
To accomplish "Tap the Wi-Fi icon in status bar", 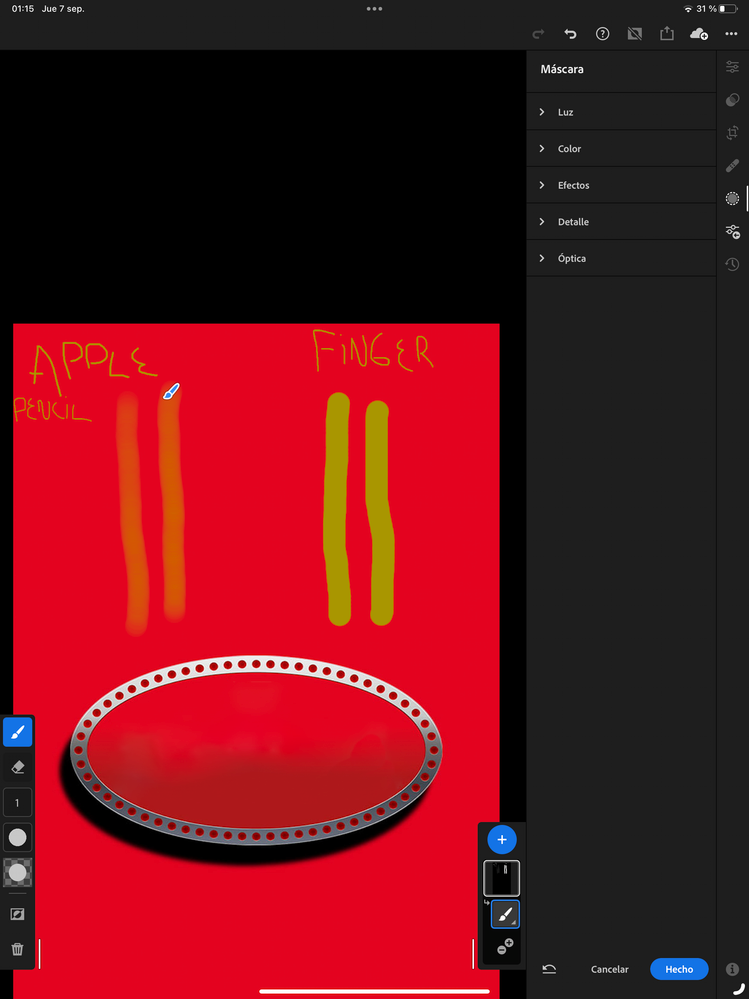I will click(688, 9).
